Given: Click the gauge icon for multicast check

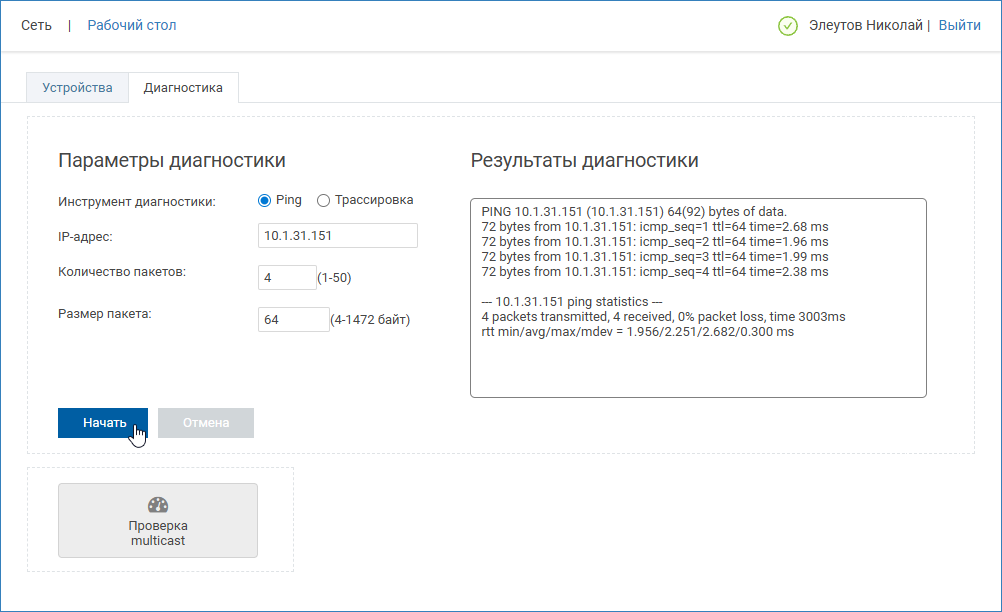Looking at the screenshot, I should pyautogui.click(x=157, y=505).
